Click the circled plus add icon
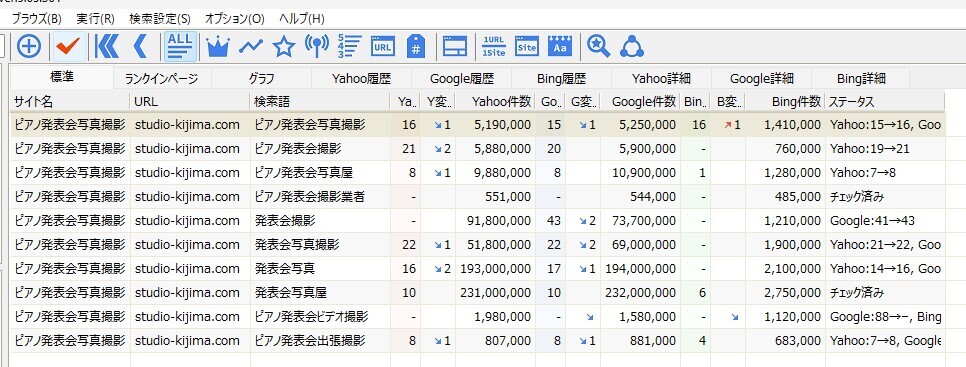Viewport: 966px width, 367px height. pyautogui.click(x=29, y=46)
